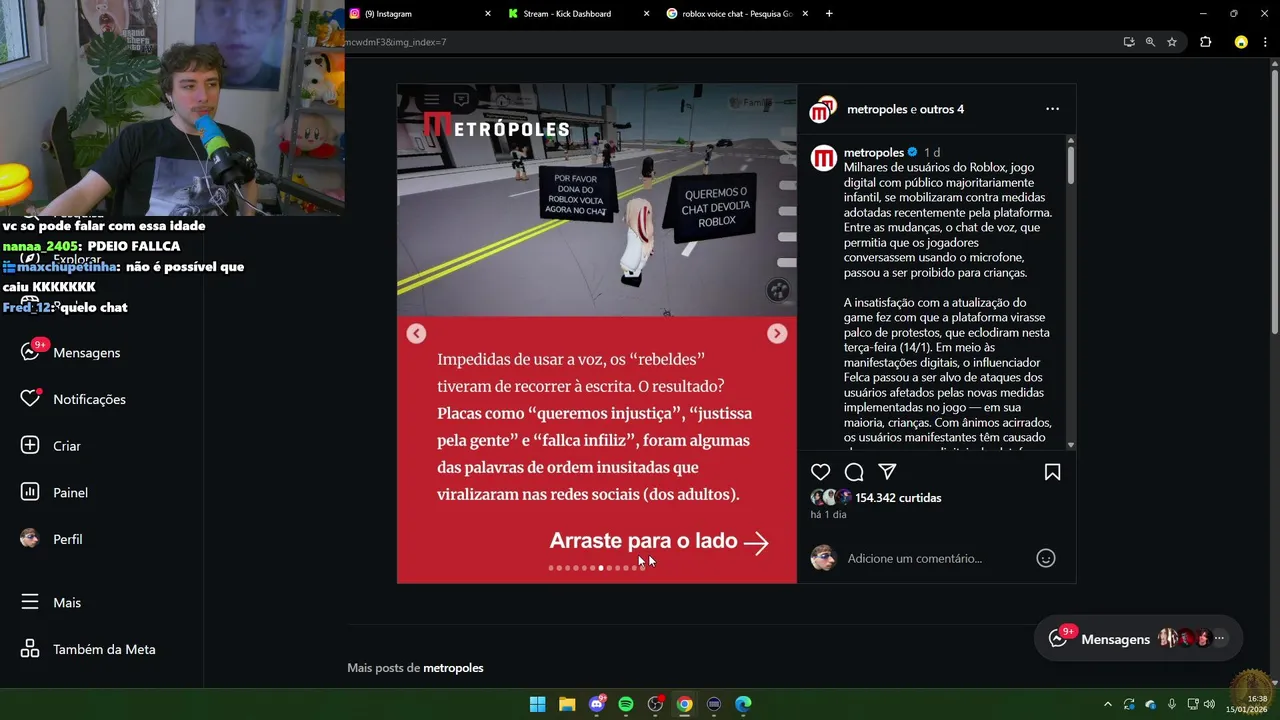Open Mensagens in the Instagram sidebar
This screenshot has height=720, width=1280.
[x=70, y=352]
